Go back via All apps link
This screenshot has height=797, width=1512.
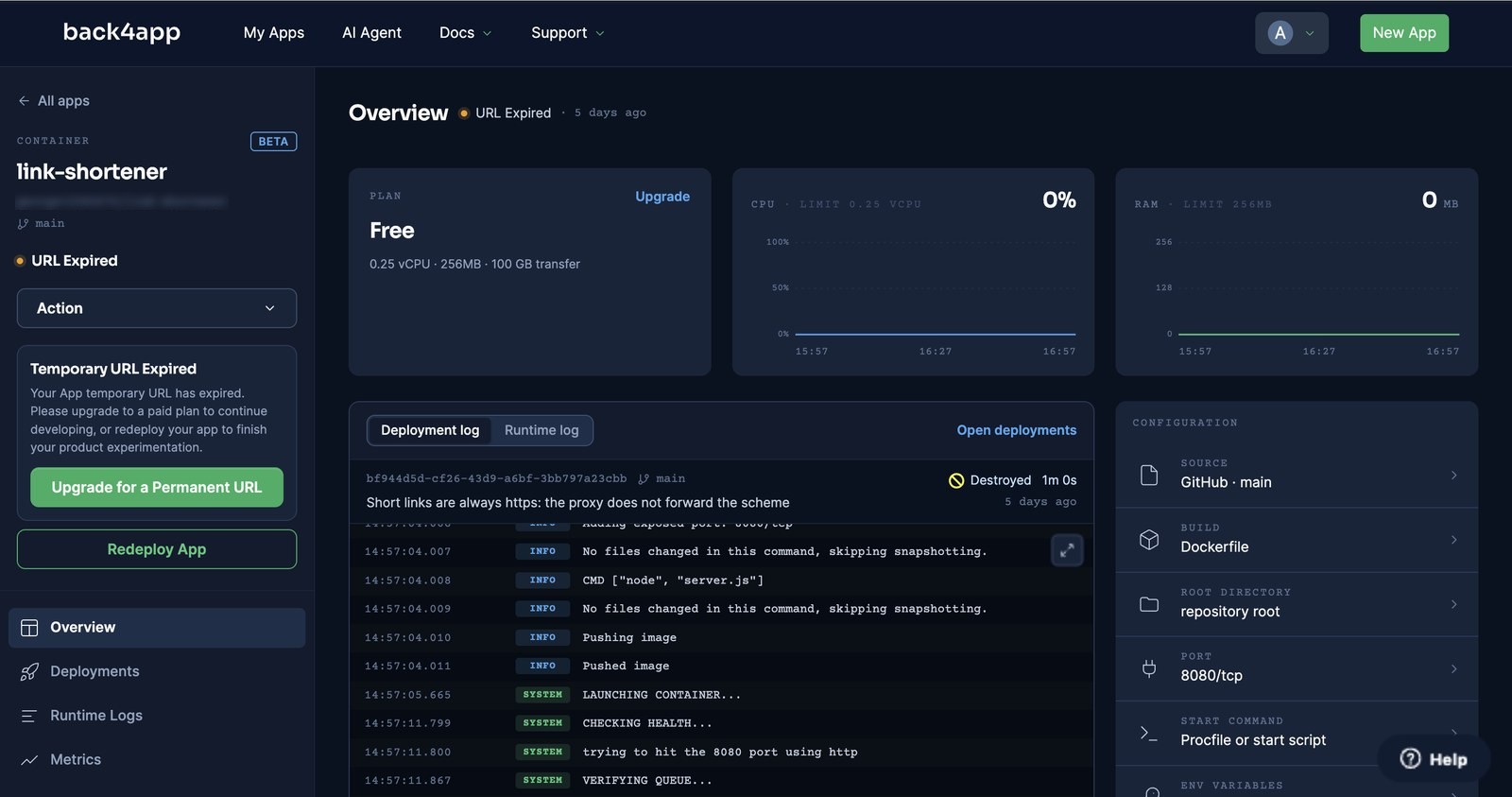click(x=54, y=101)
